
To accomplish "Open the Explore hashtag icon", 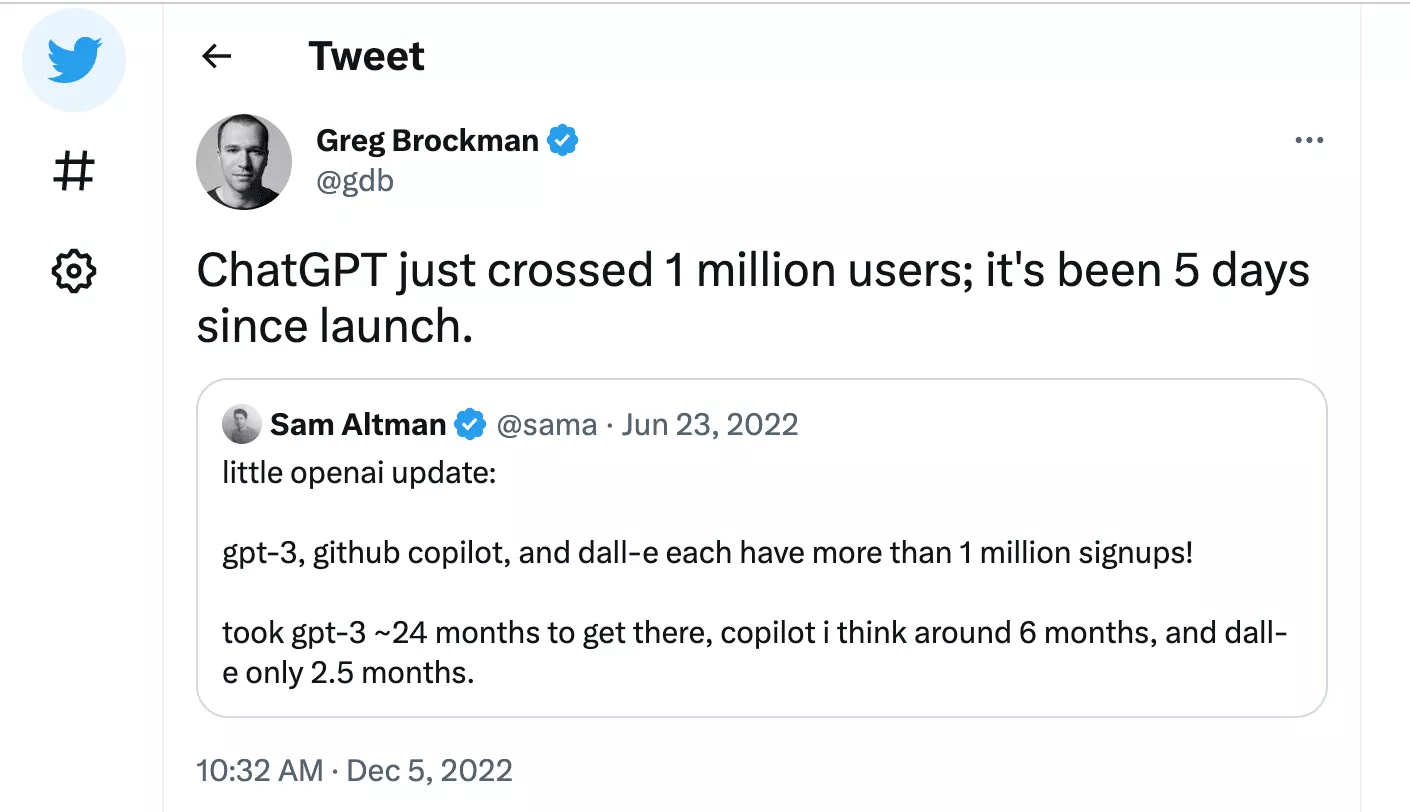I will tap(74, 171).
